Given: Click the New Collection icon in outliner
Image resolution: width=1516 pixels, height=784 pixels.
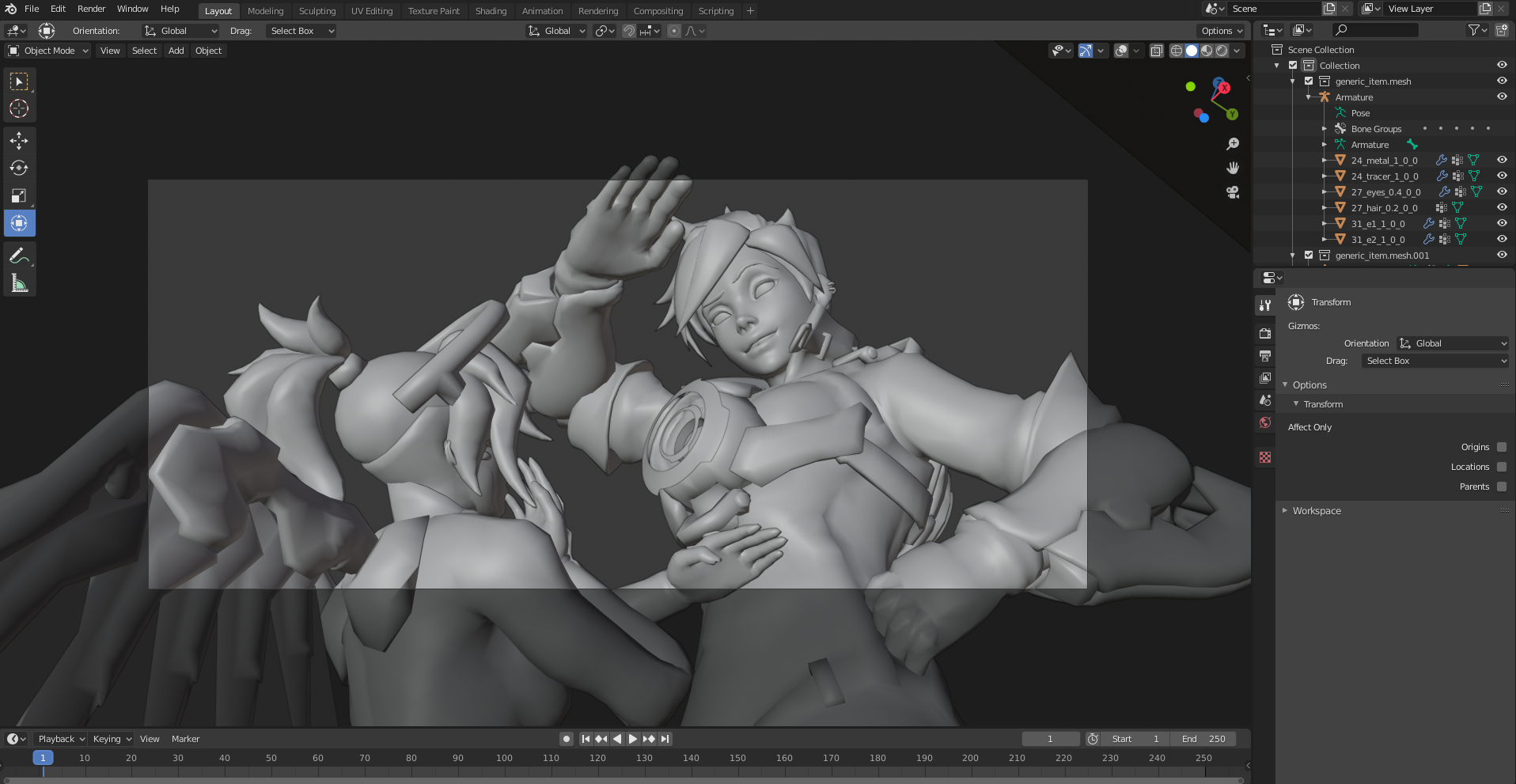Looking at the screenshot, I should pos(1501,30).
